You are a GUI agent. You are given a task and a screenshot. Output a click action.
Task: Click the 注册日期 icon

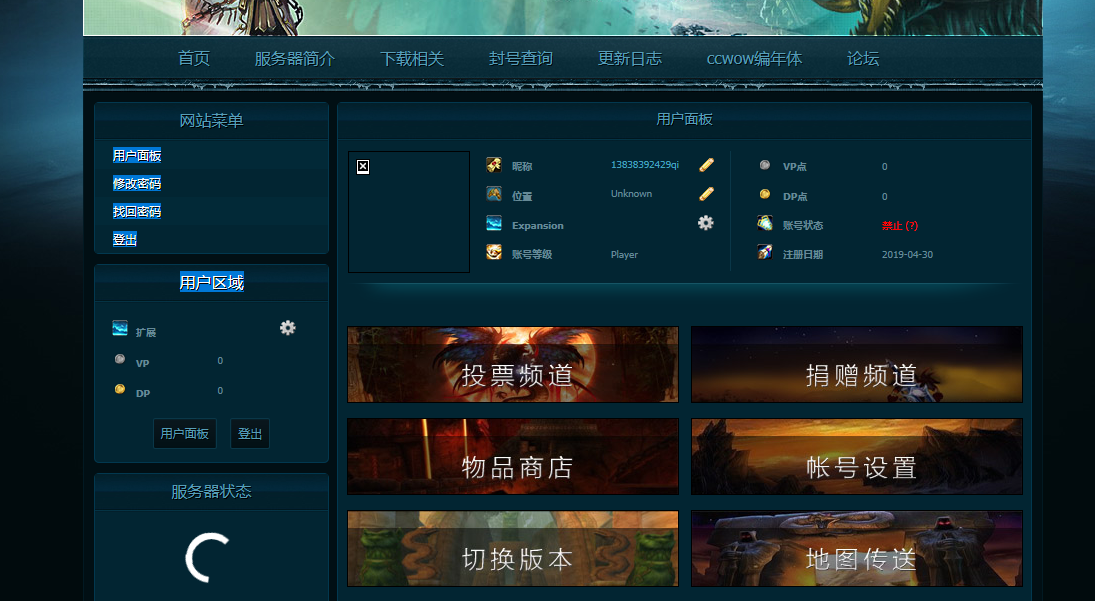764,253
